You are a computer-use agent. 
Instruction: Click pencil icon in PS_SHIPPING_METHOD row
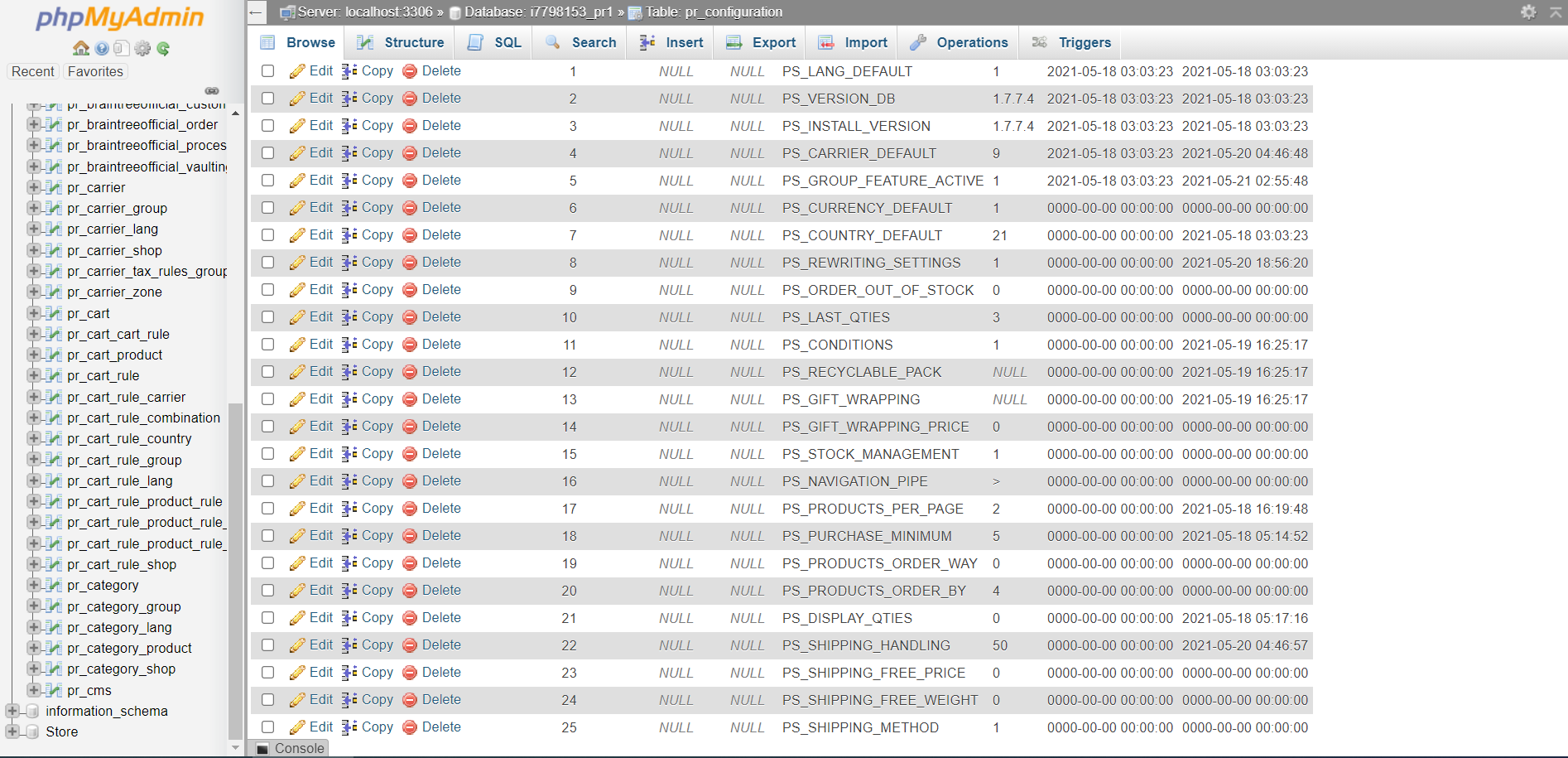pyautogui.click(x=297, y=727)
